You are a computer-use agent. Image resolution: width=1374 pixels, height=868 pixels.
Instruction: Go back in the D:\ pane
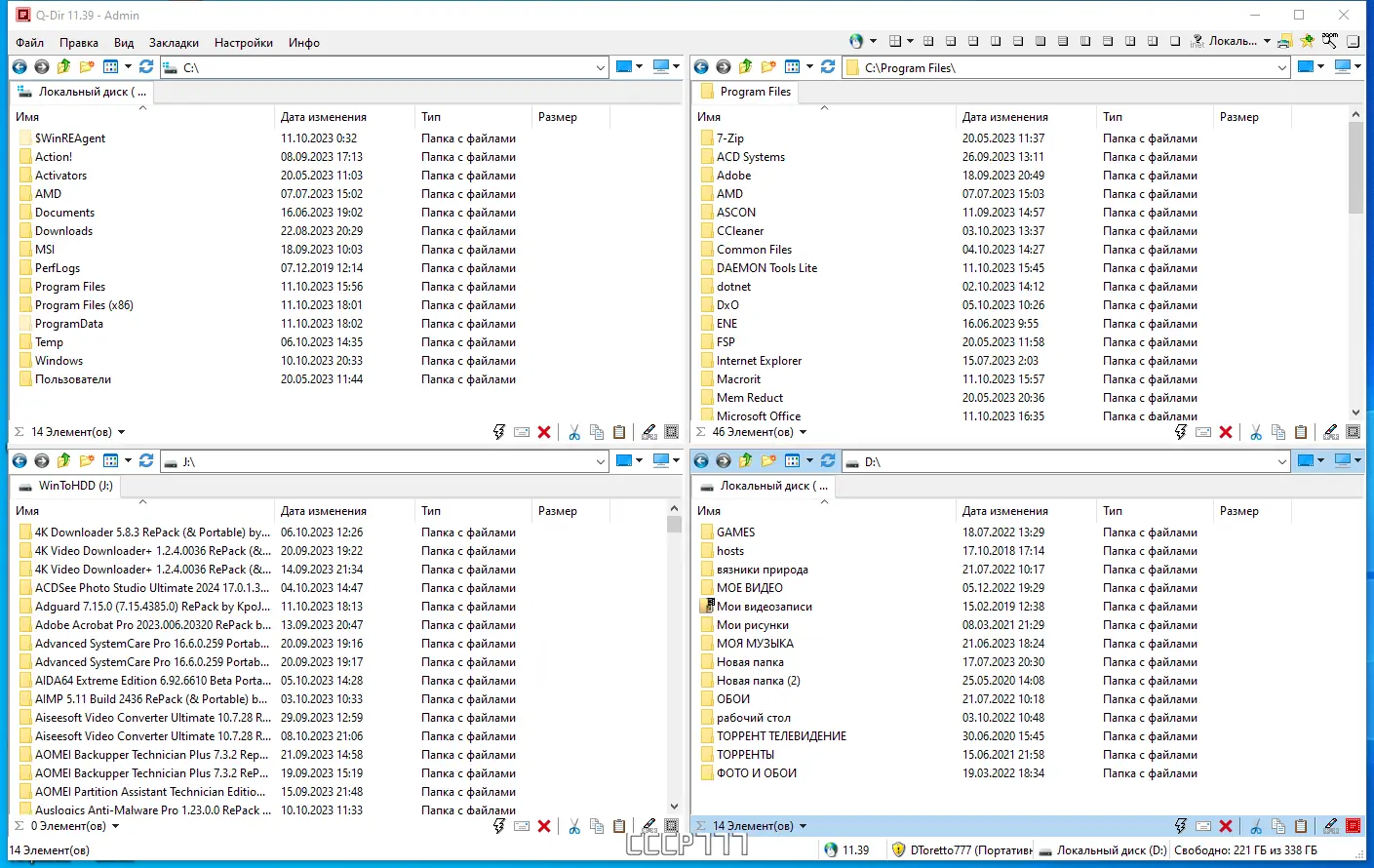point(701,461)
